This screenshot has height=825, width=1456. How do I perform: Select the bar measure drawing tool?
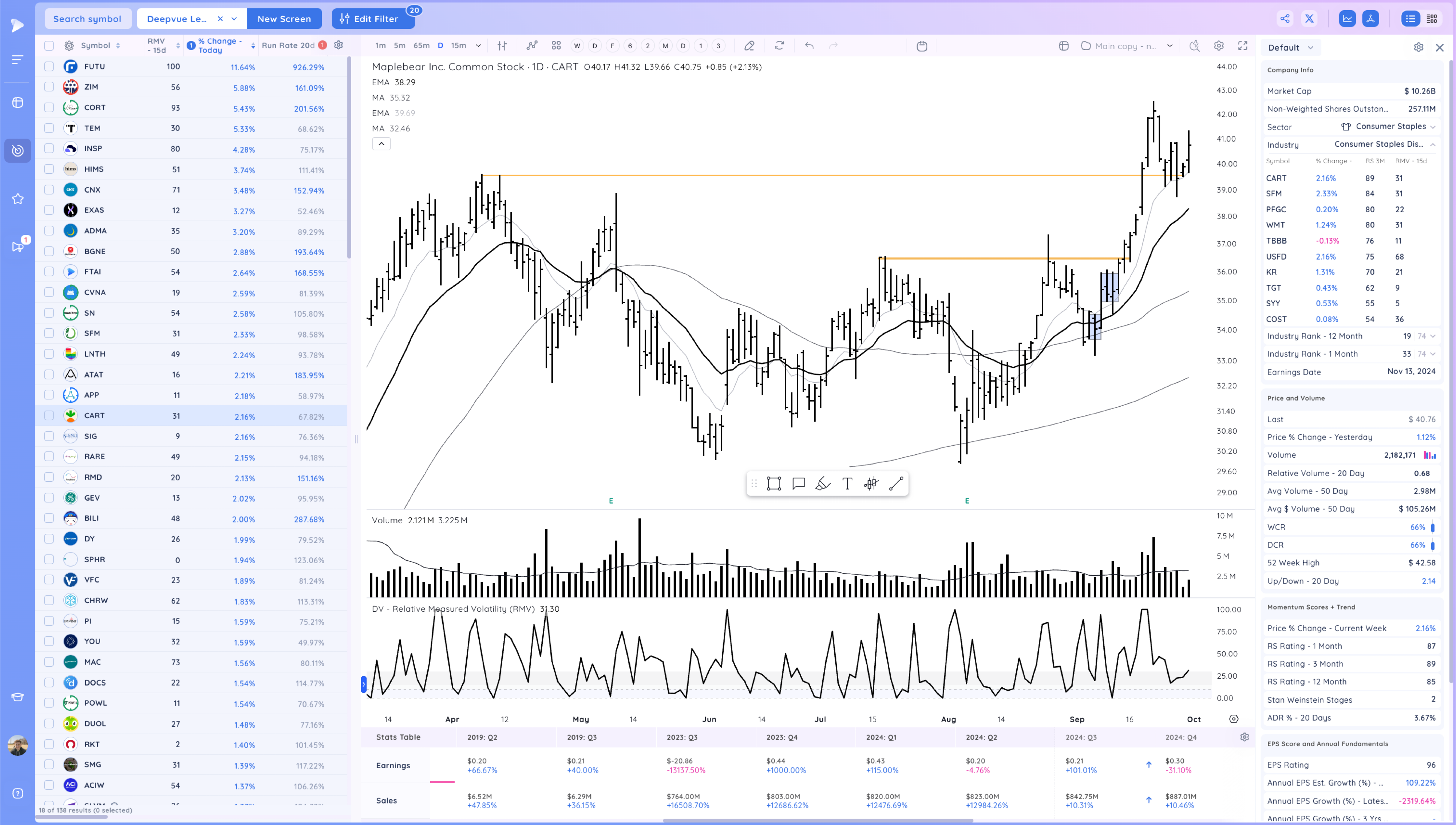(x=871, y=483)
